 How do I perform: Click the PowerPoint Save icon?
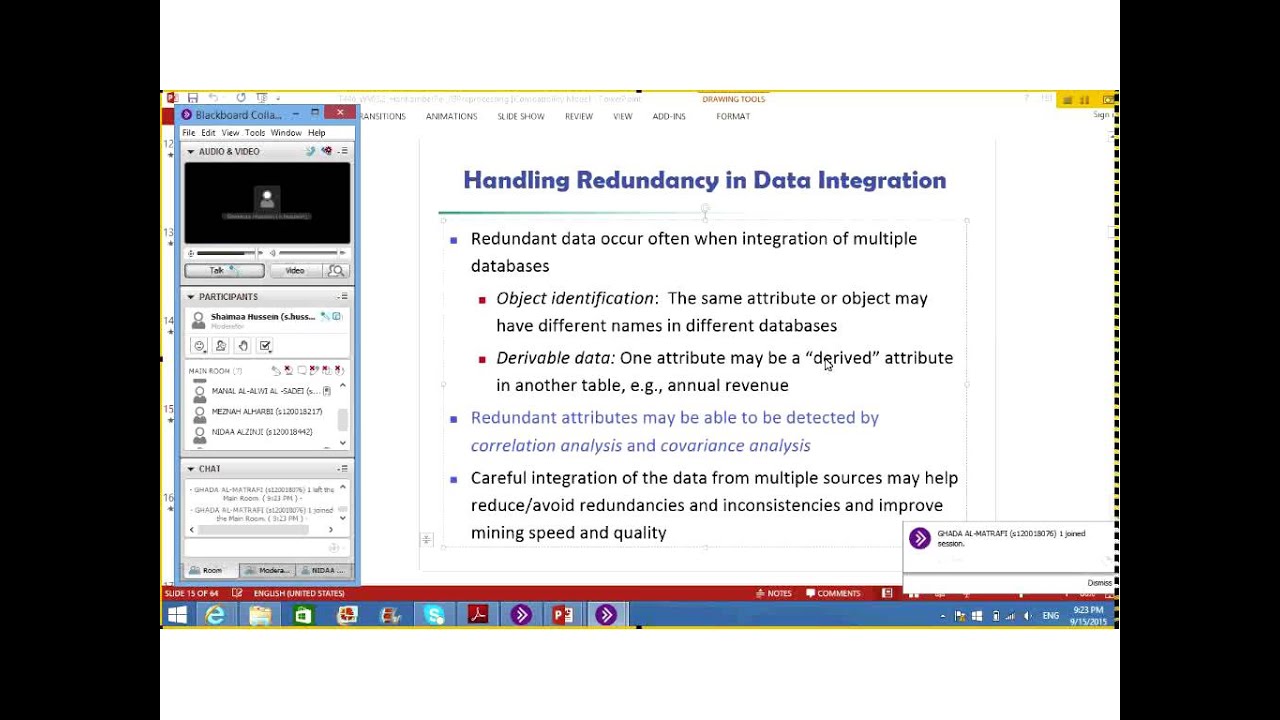click(x=193, y=98)
